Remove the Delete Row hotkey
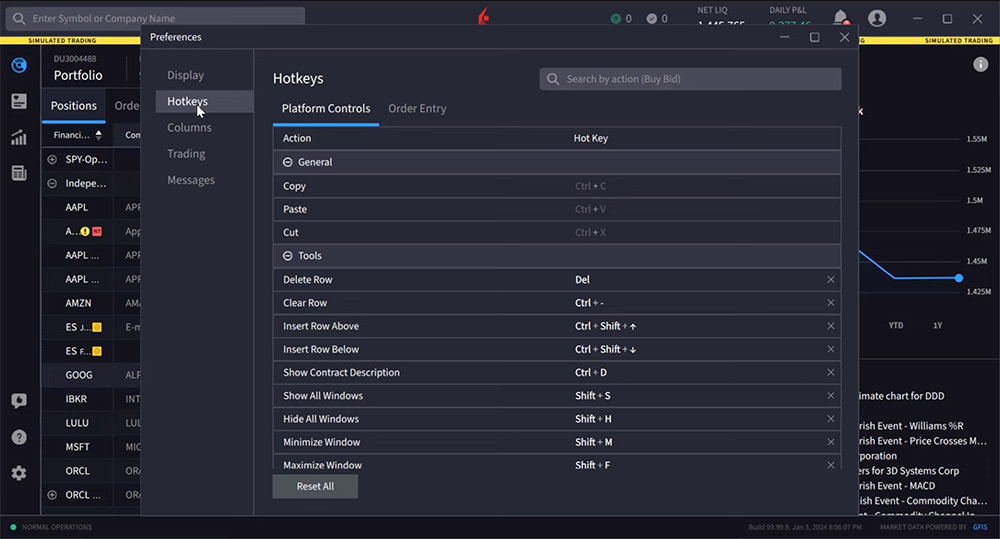Viewport: 1000px width, 539px height. tap(830, 279)
